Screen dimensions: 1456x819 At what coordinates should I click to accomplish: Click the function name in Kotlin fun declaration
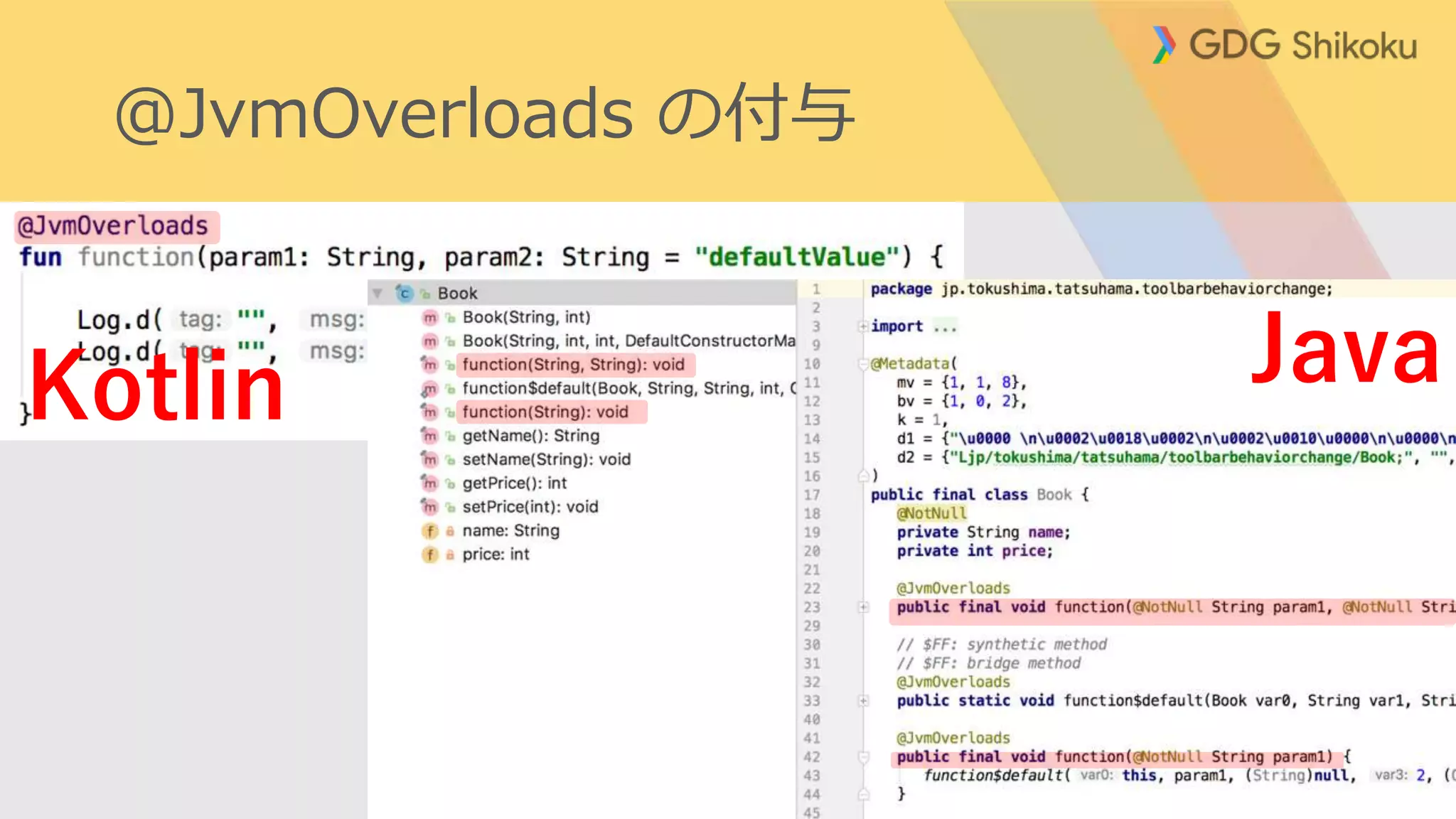[136, 257]
